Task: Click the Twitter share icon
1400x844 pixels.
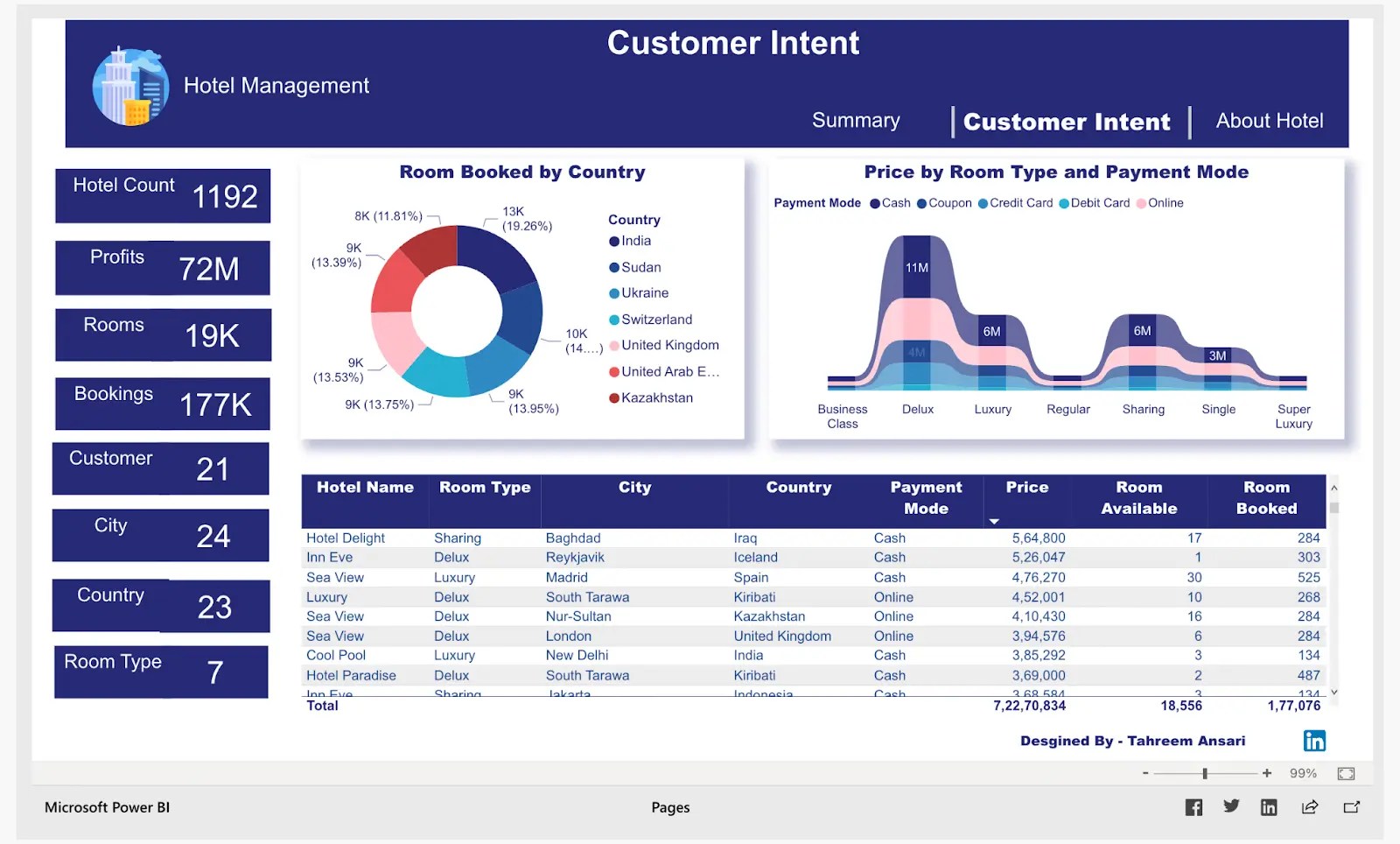Action: (x=1231, y=806)
